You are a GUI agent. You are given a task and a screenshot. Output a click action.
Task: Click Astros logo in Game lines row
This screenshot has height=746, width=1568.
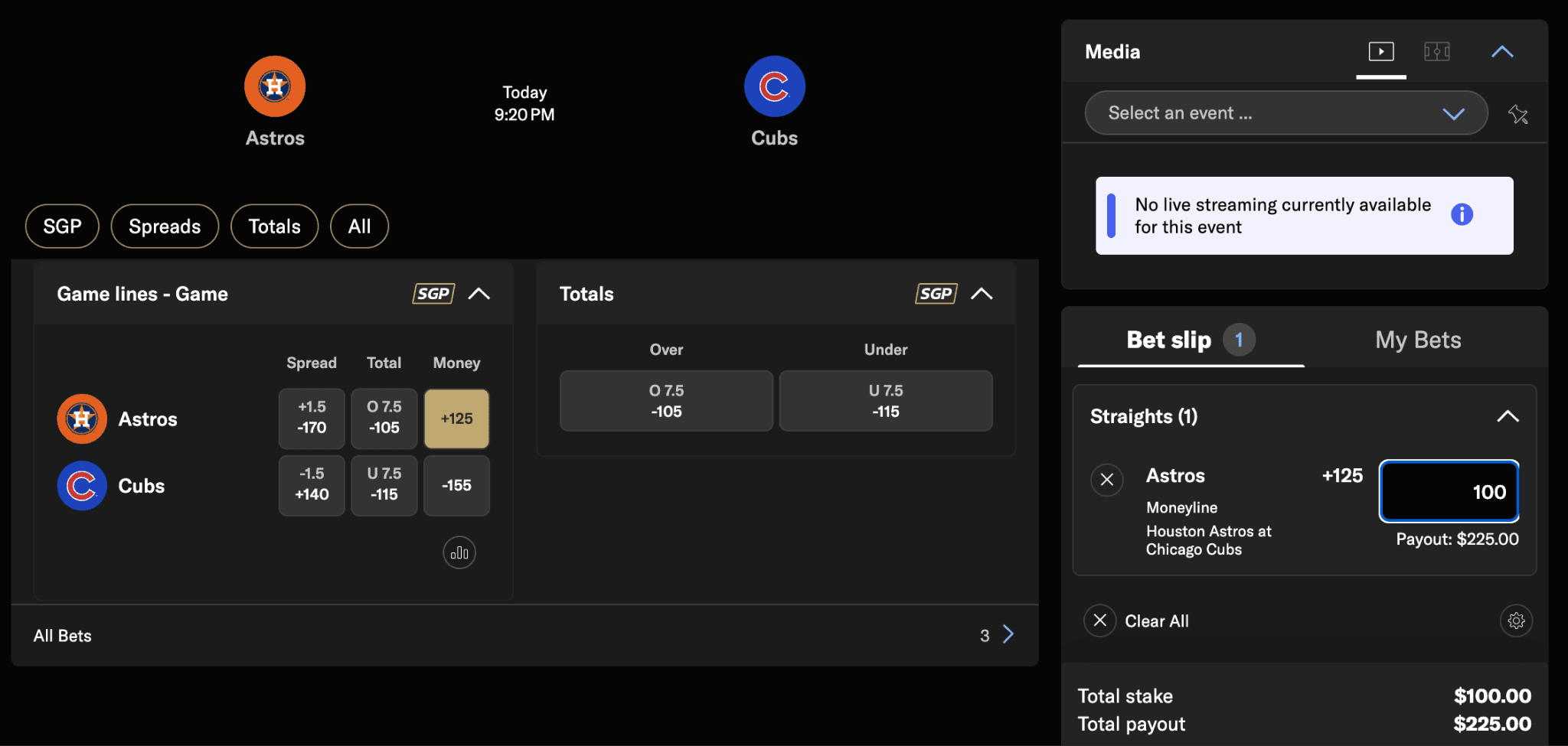82,419
